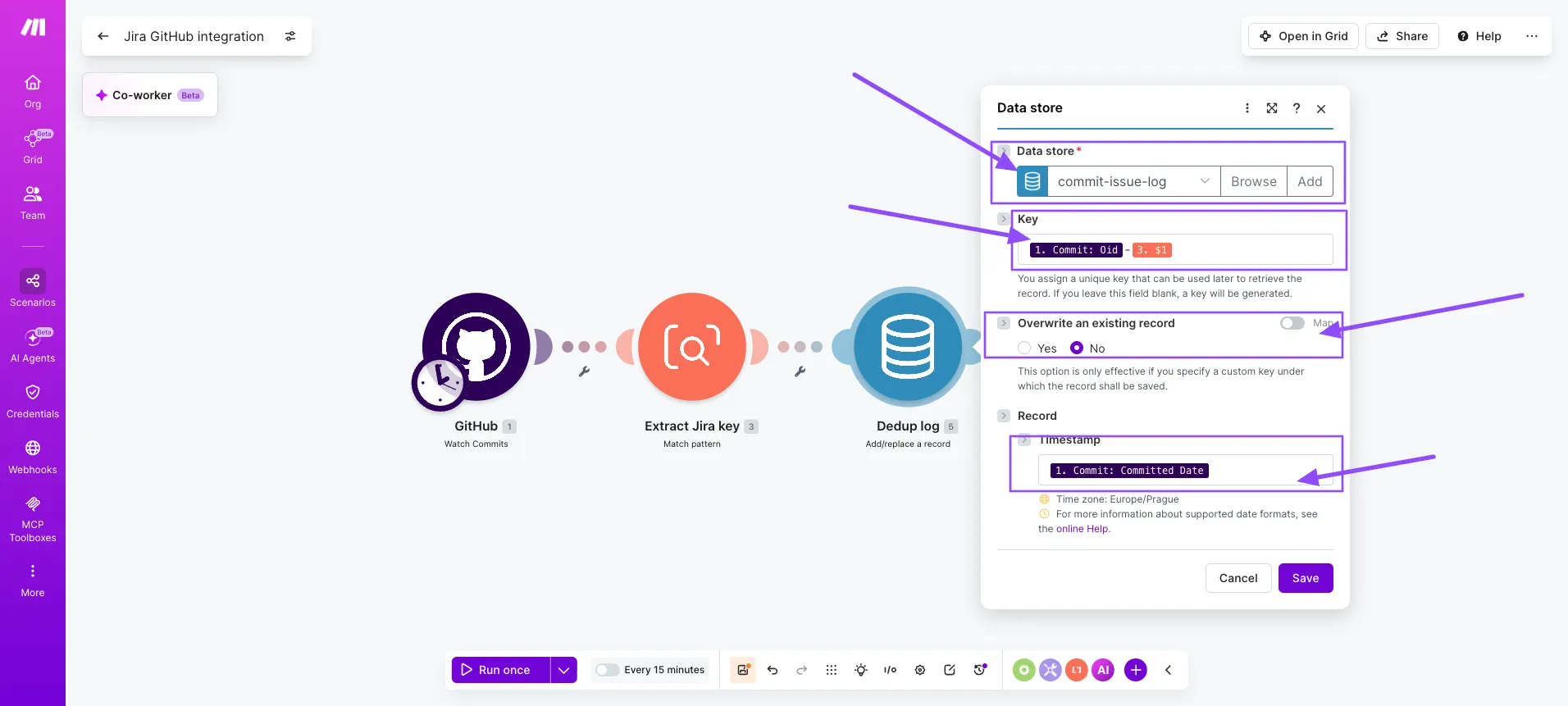
Task: Select No for Overwrite an existing record
Action: [1077, 348]
